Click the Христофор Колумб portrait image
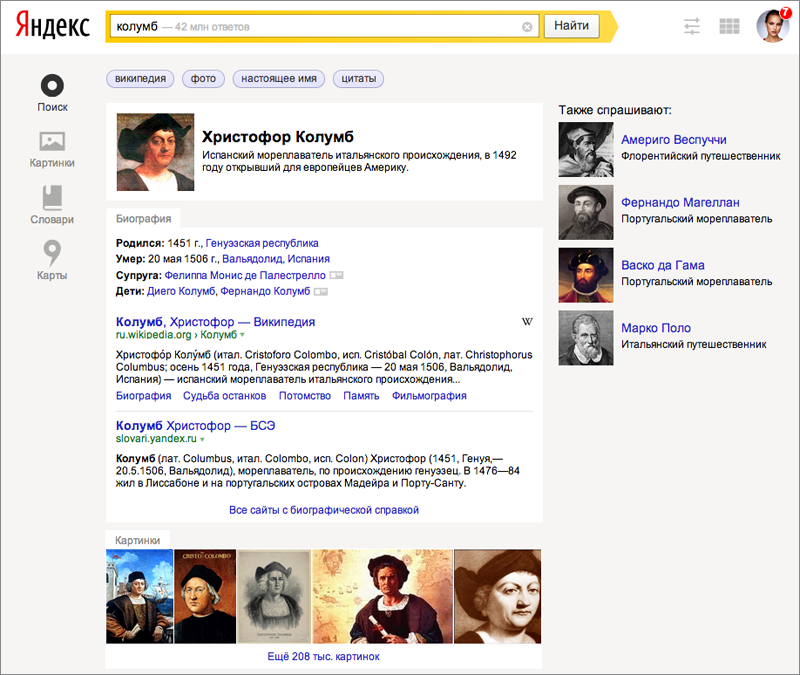Viewport: 800px width, 675px height. click(x=155, y=152)
